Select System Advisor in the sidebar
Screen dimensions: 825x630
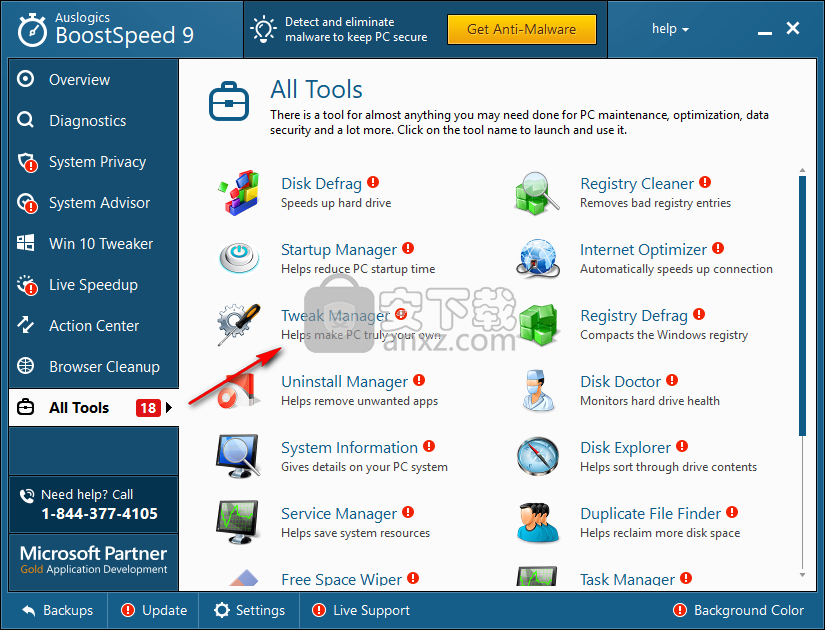pyautogui.click(x=94, y=203)
